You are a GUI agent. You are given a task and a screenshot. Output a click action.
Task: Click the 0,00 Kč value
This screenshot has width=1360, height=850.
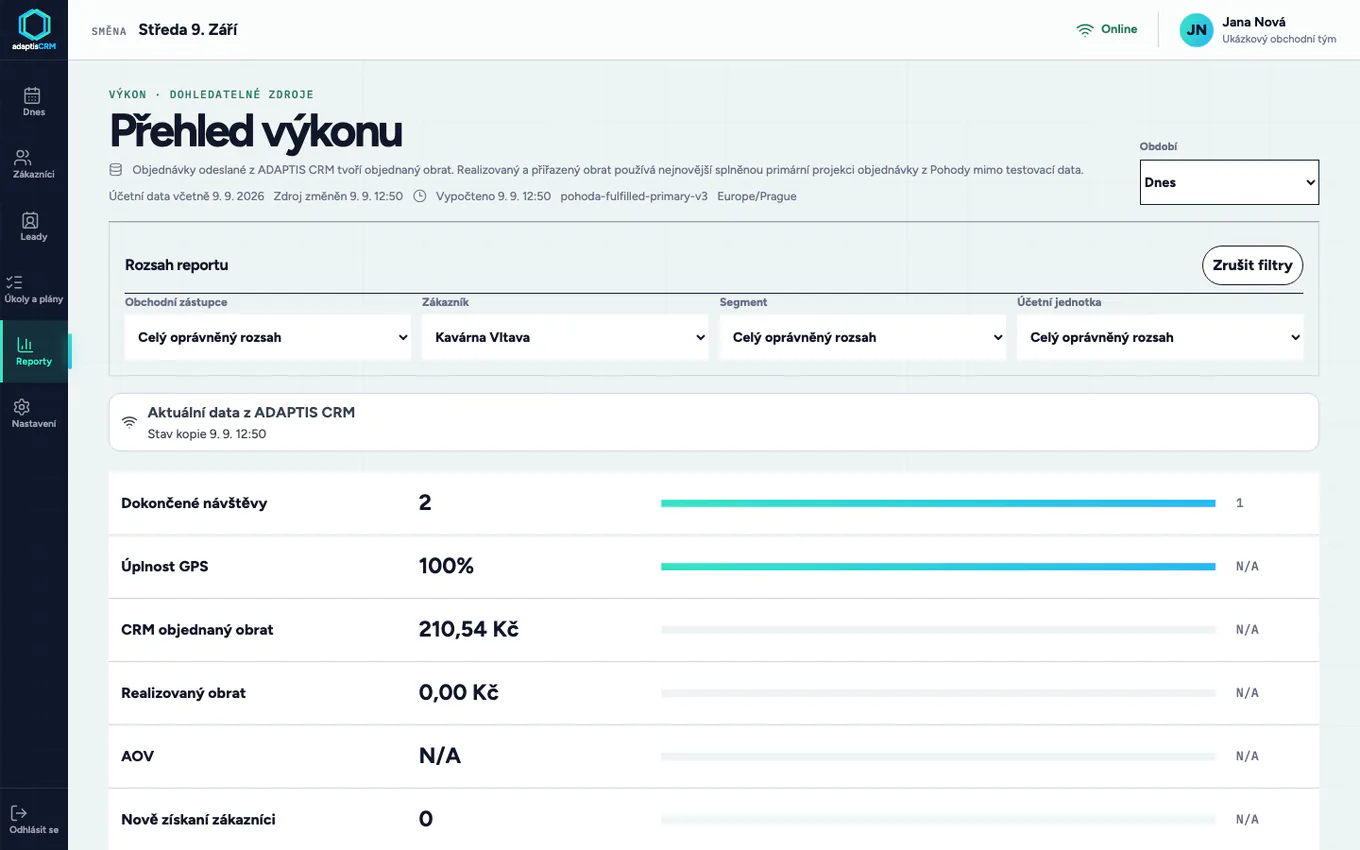458,692
